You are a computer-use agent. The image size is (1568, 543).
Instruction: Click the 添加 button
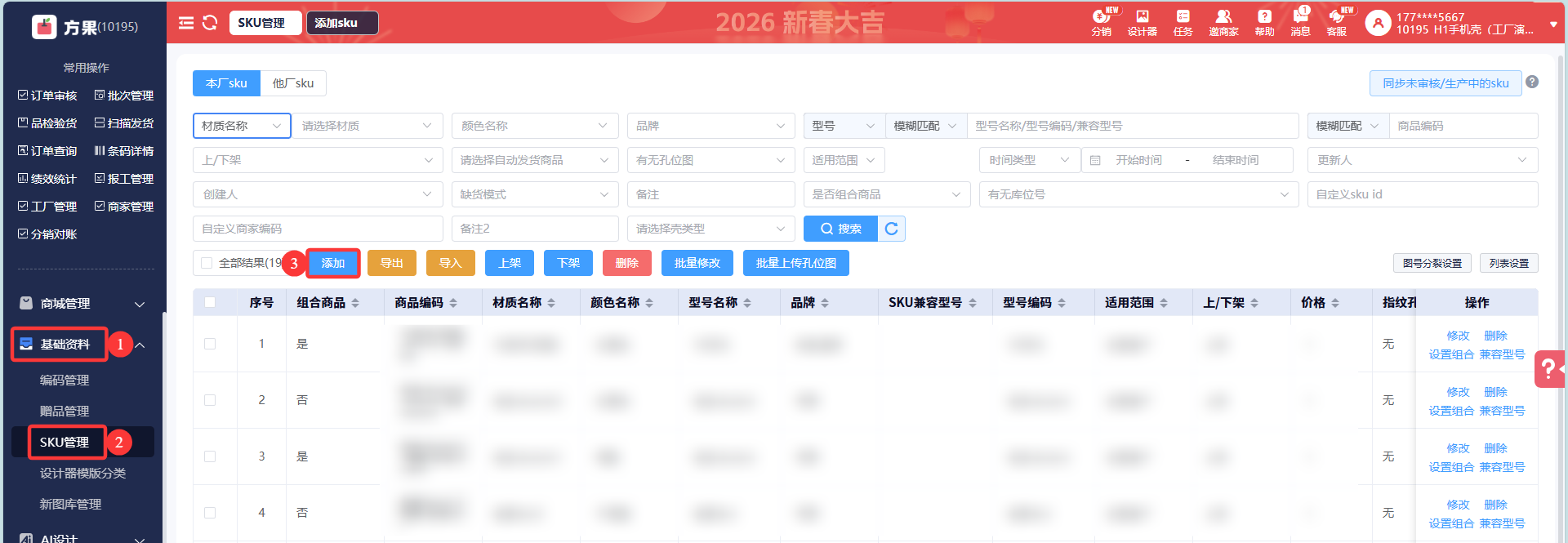(333, 263)
